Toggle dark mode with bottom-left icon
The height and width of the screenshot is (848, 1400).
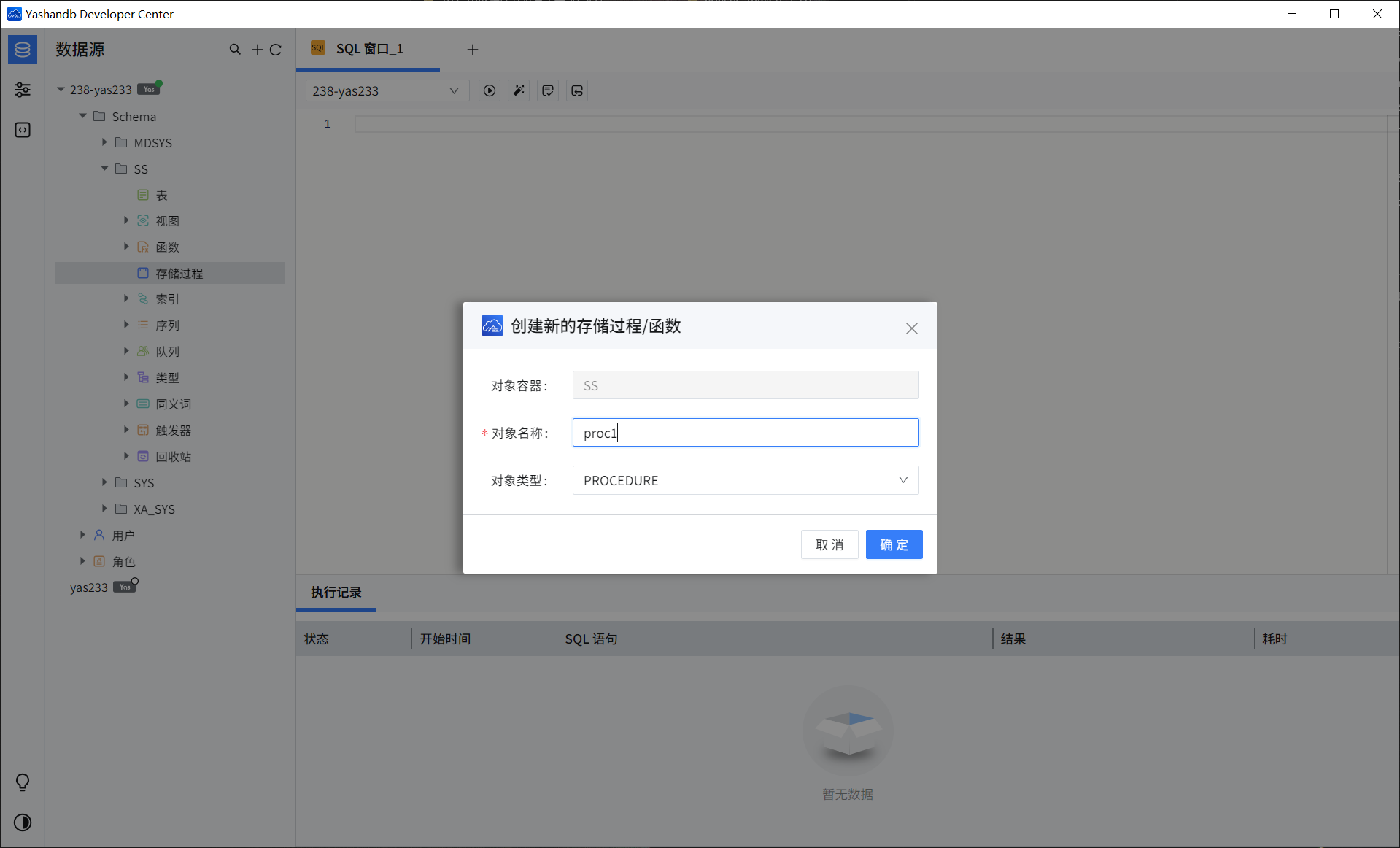point(22,822)
